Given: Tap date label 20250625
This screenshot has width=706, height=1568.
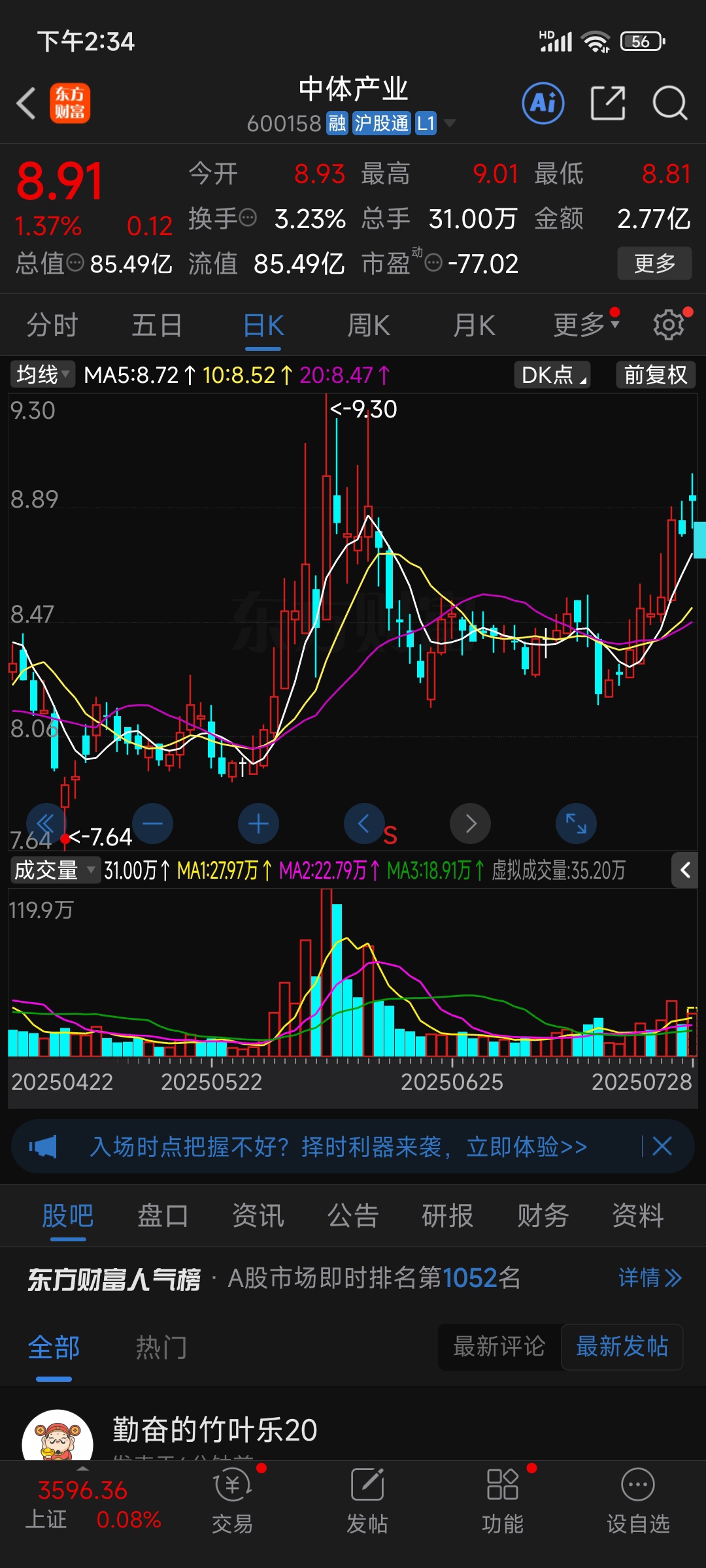Looking at the screenshot, I should (452, 1082).
